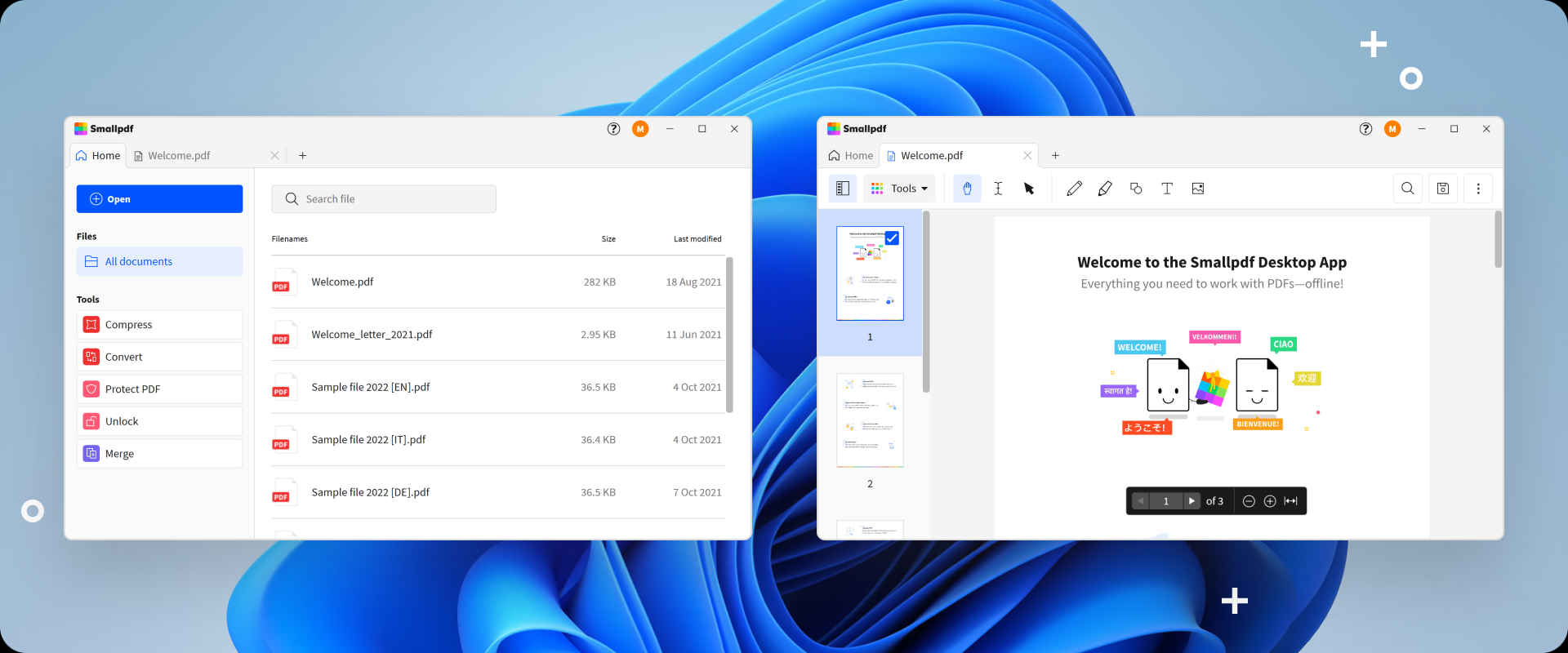
Task: Open the three-dot more options menu
Action: 1478,189
